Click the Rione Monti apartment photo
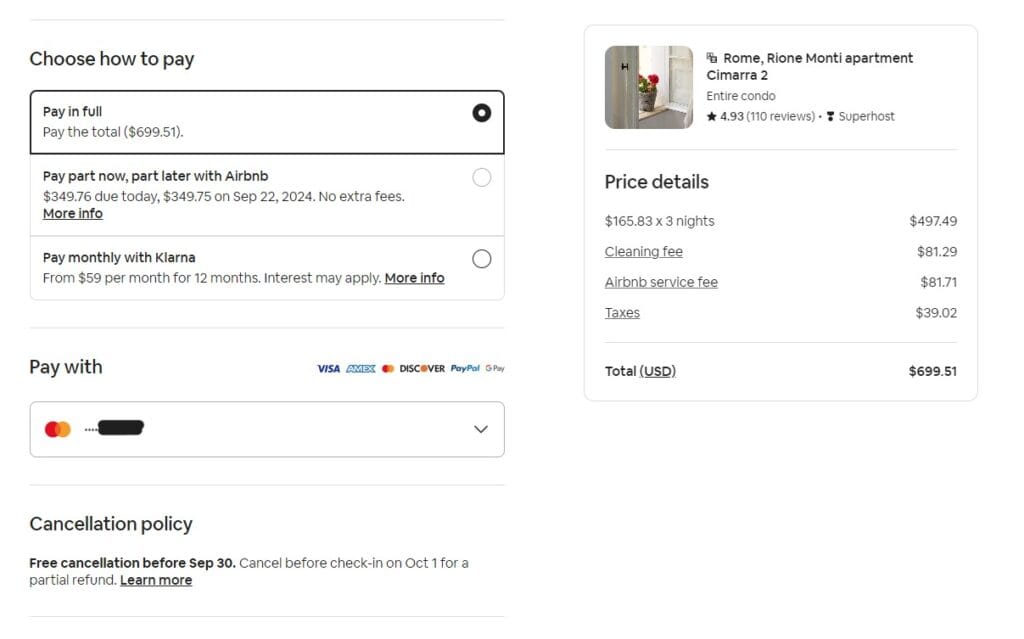The width and height of the screenshot is (1024, 639). tap(648, 88)
